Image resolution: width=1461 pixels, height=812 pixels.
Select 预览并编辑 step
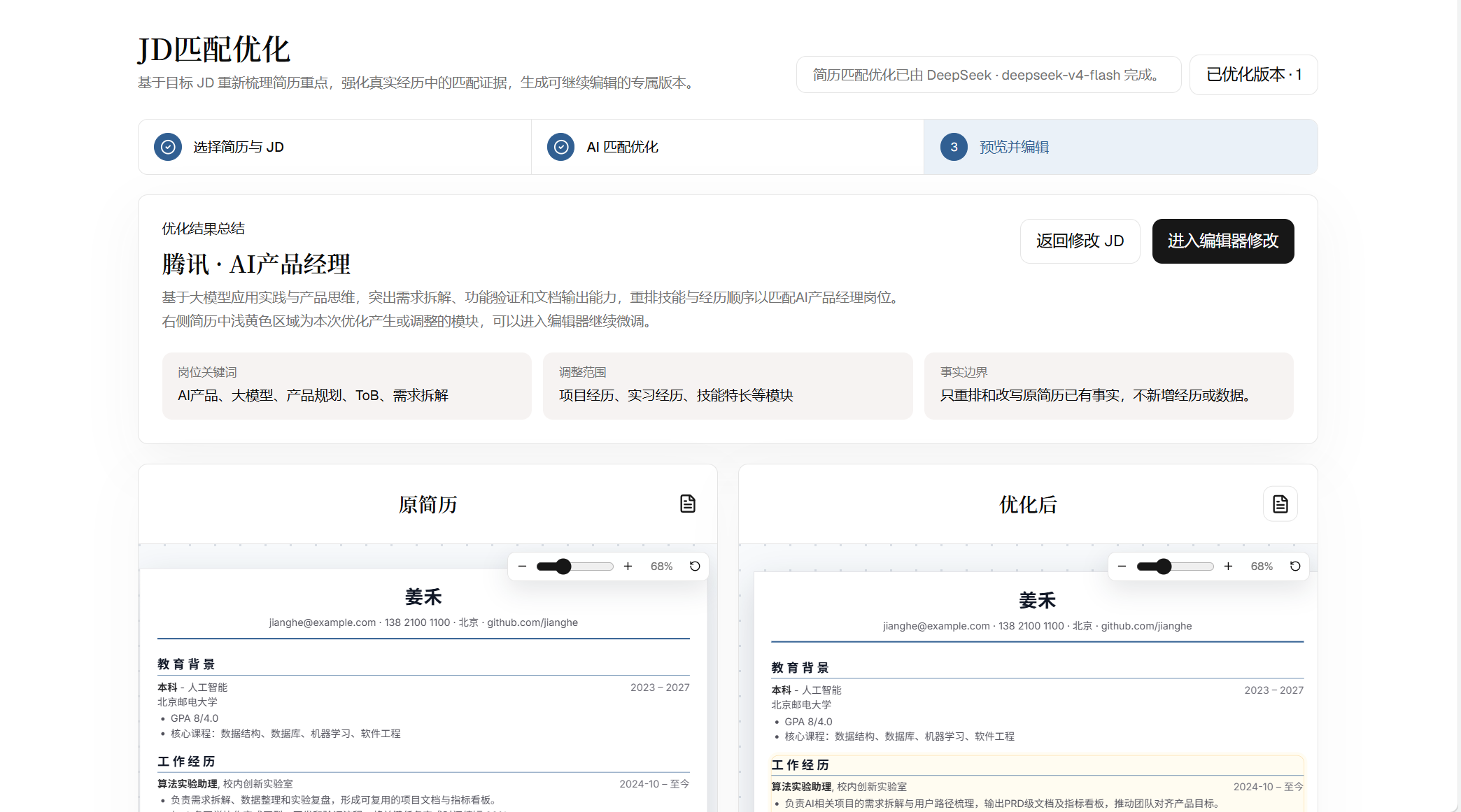[x=1121, y=147]
